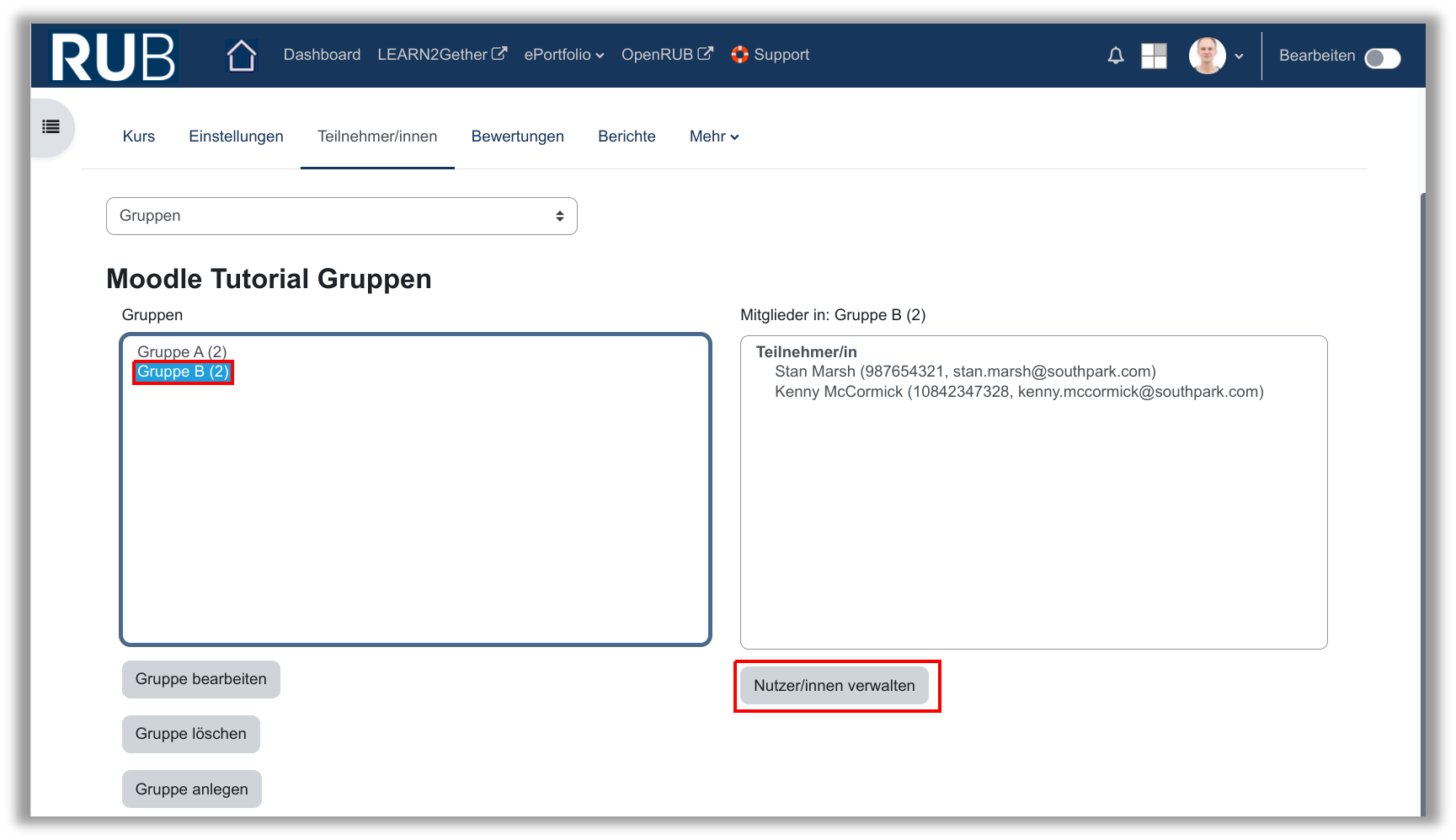Viewport: 1456px width, 840px height.
Task: Open OpenRUB external link
Action: point(666,55)
